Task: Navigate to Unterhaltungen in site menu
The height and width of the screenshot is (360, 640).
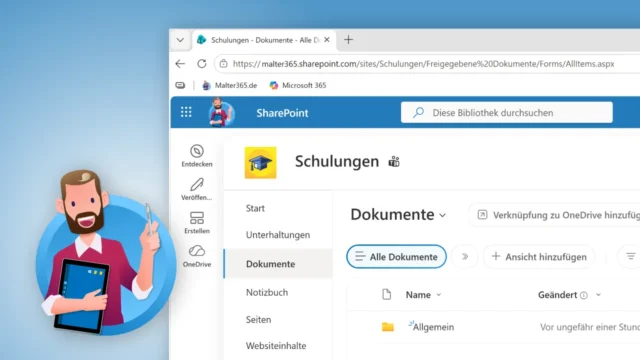Action: coord(278,235)
